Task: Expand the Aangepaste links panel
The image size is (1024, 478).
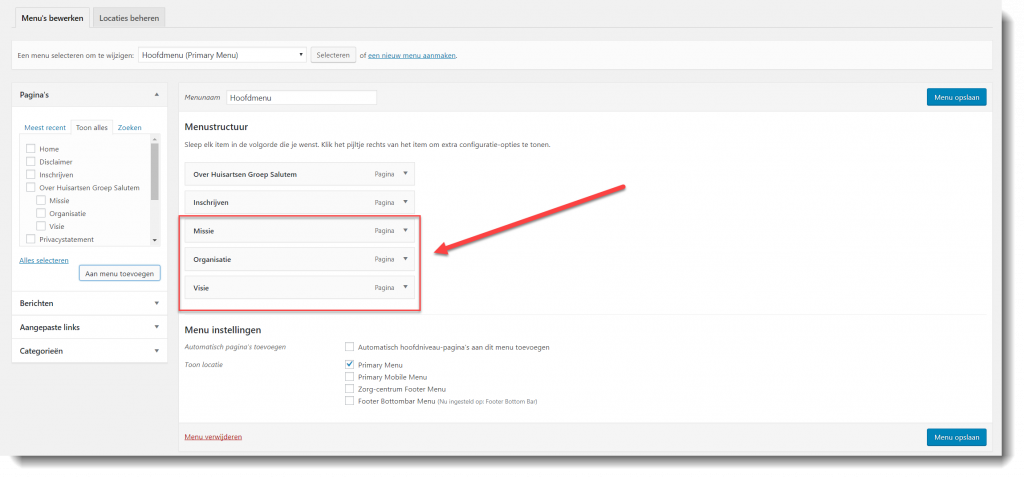Action: point(89,327)
